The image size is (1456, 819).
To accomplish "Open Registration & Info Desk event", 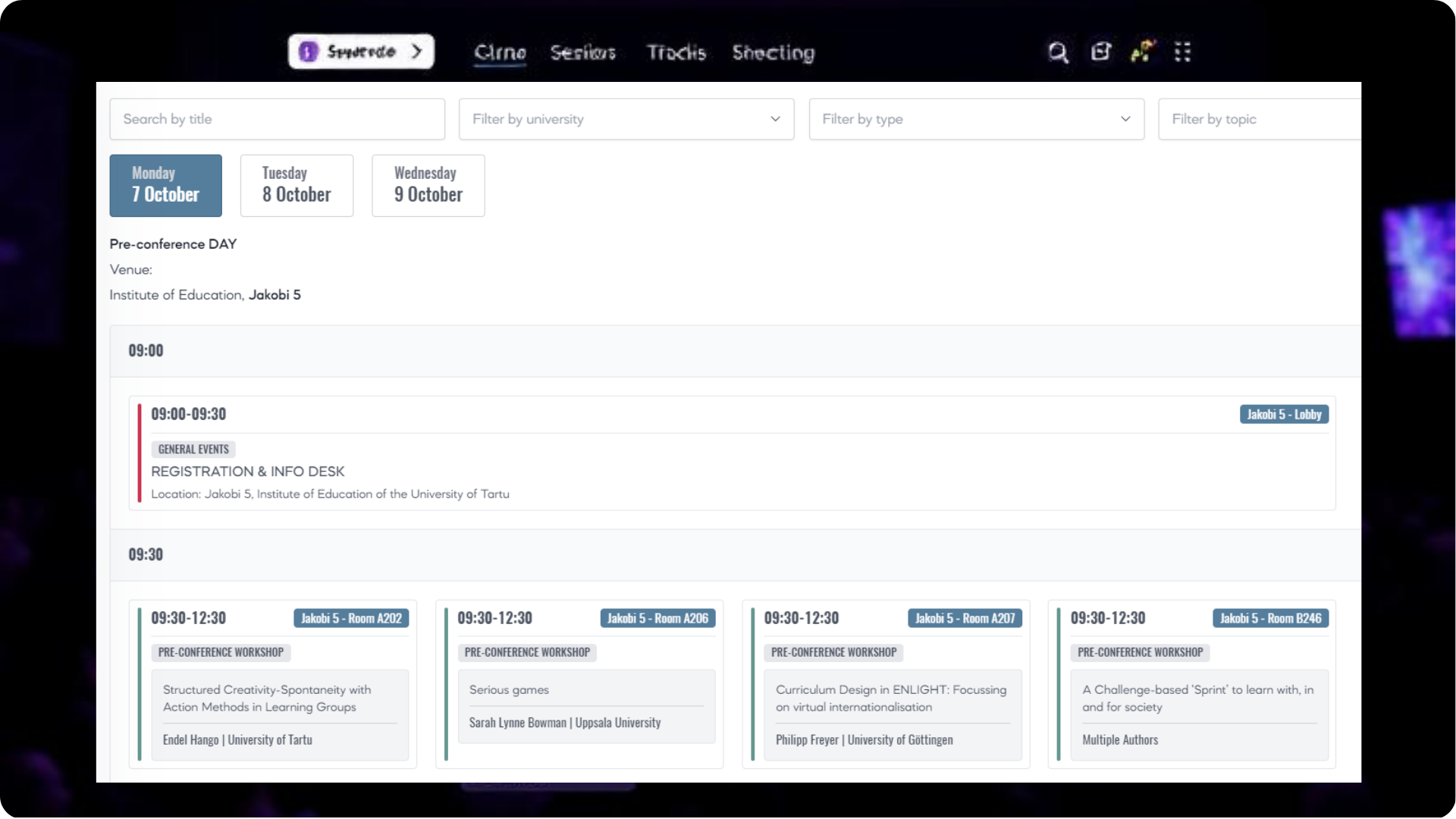I will (248, 472).
